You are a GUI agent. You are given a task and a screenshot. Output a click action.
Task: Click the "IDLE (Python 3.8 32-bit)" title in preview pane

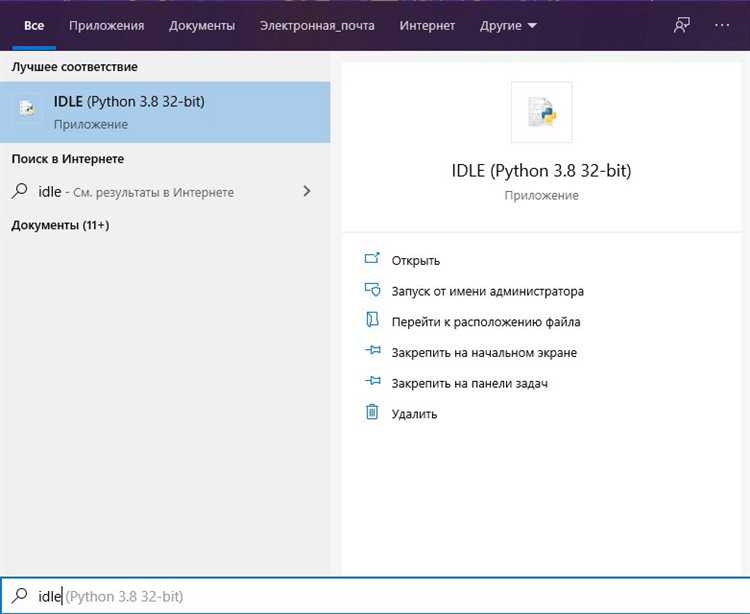541,171
